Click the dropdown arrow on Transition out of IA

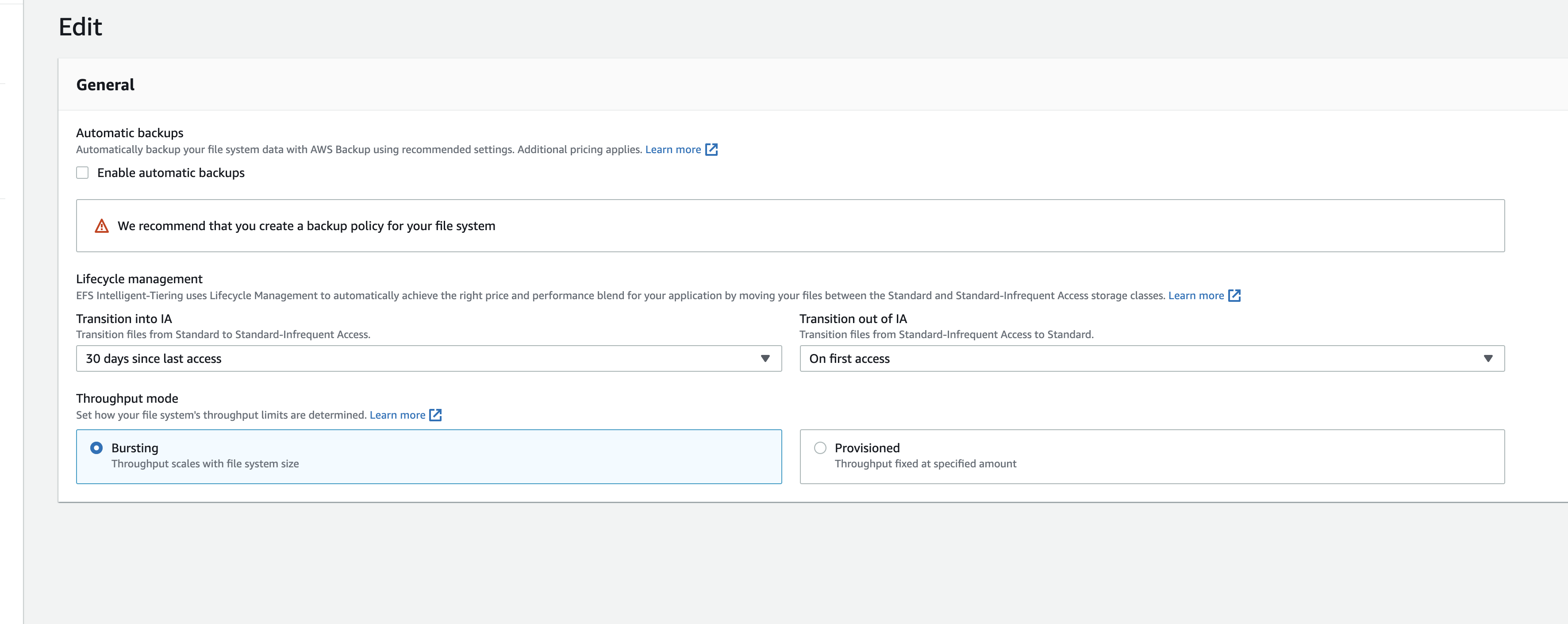click(1487, 358)
